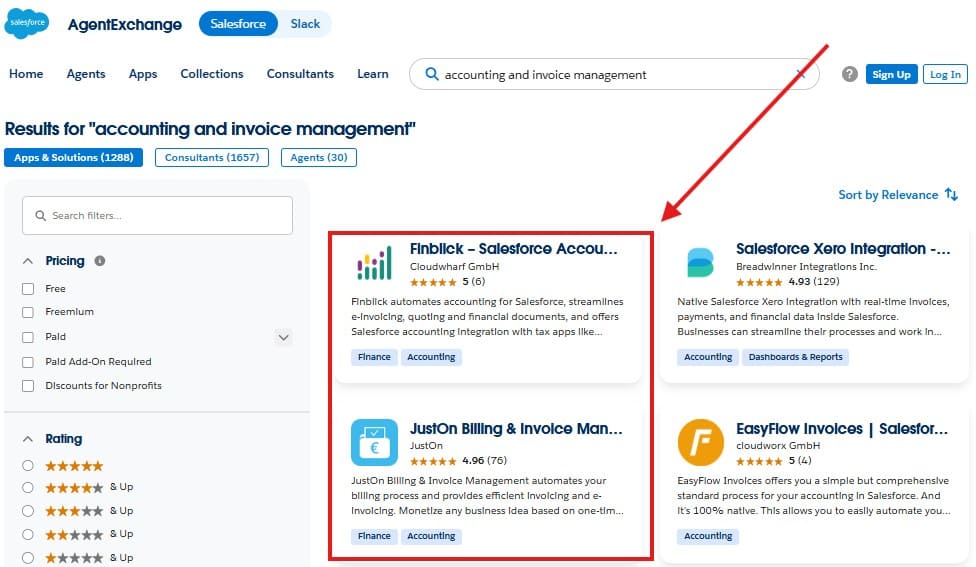
Task: Click Dashboards & Reports tag on Xero card
Action: (795, 357)
